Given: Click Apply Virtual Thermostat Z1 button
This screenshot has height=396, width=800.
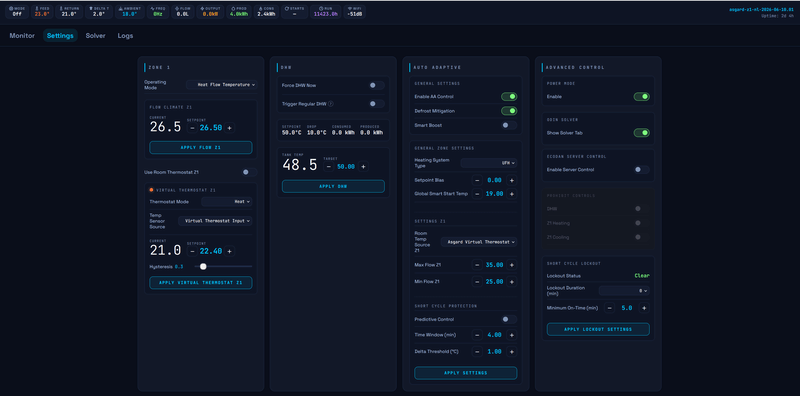Looking at the screenshot, I should [201, 283].
